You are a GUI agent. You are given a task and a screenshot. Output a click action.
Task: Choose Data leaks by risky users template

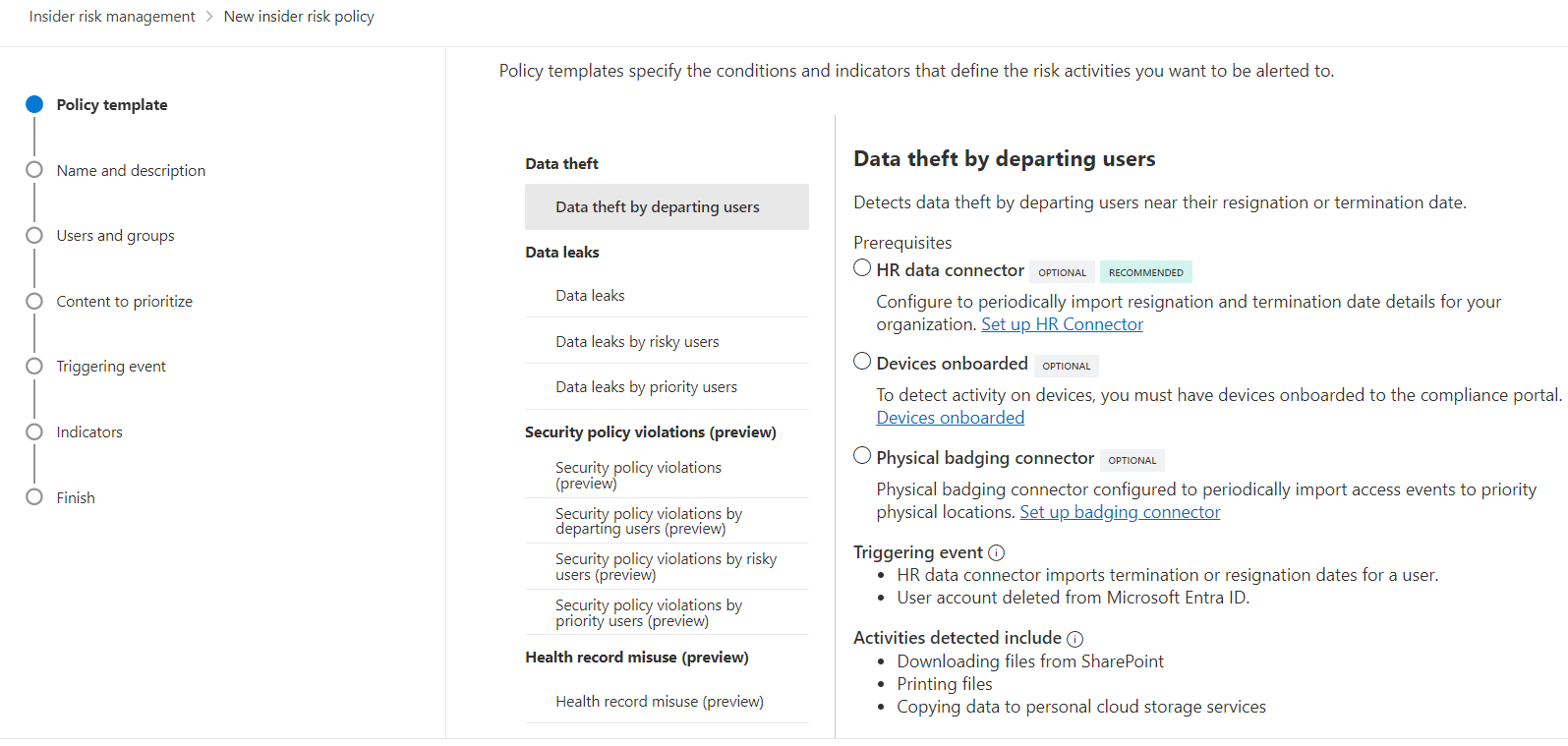pyautogui.click(x=637, y=341)
